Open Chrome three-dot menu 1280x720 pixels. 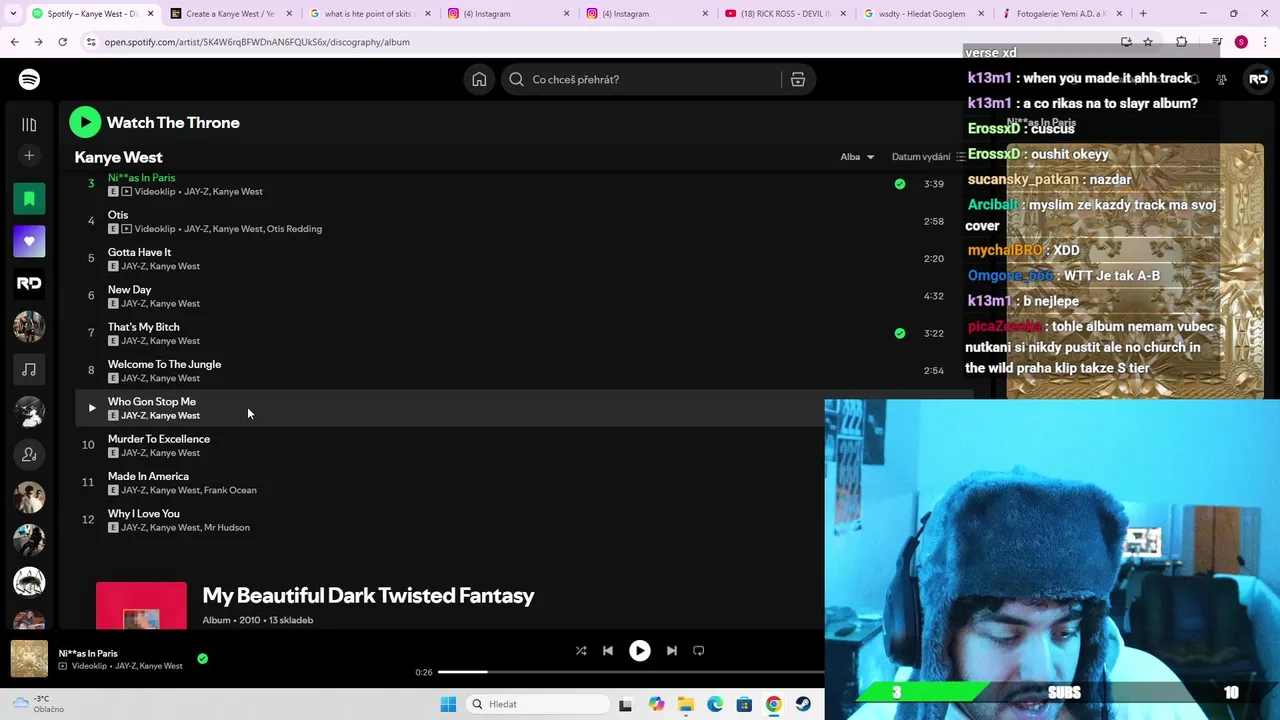click(x=1264, y=42)
